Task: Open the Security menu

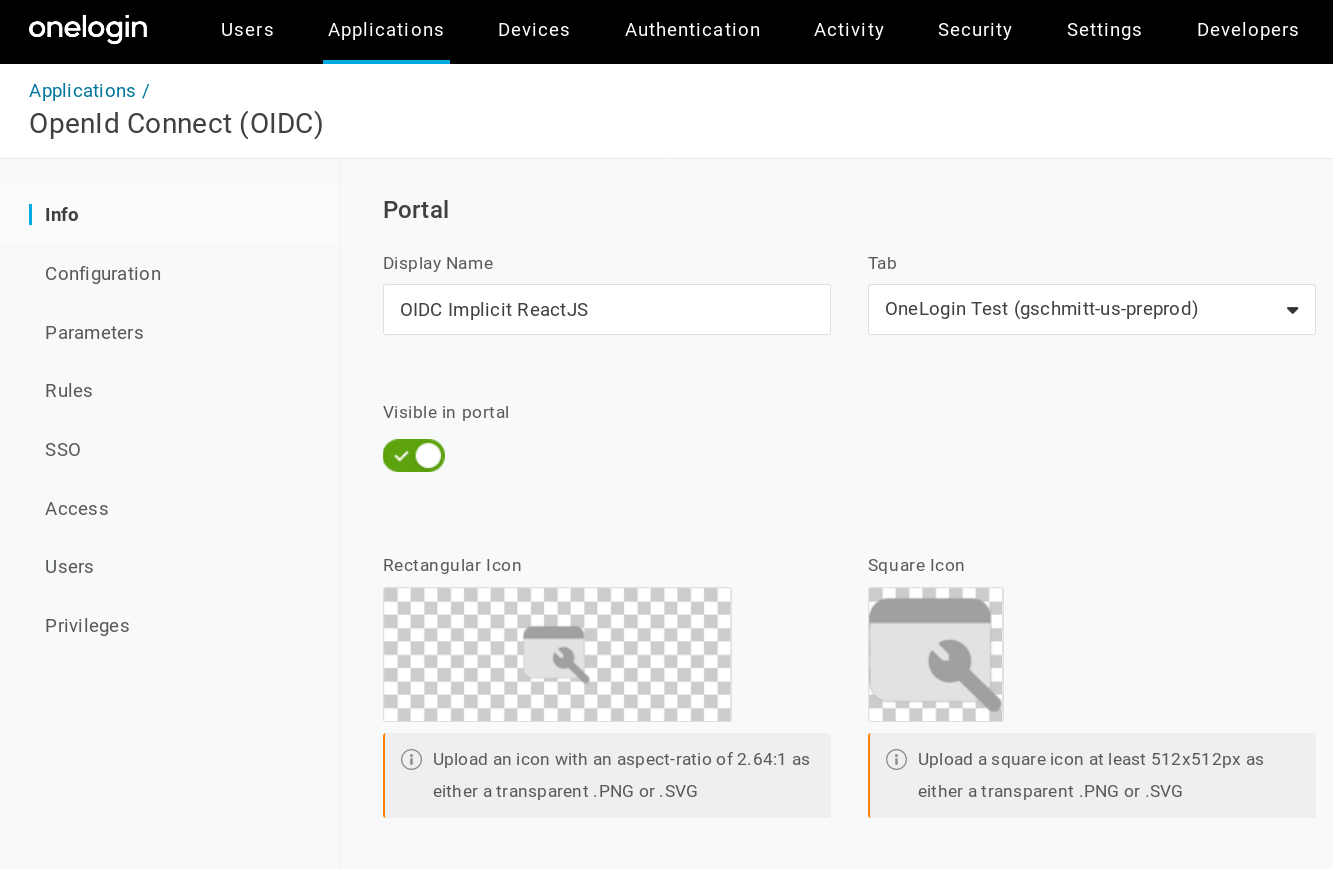Action: click(975, 30)
